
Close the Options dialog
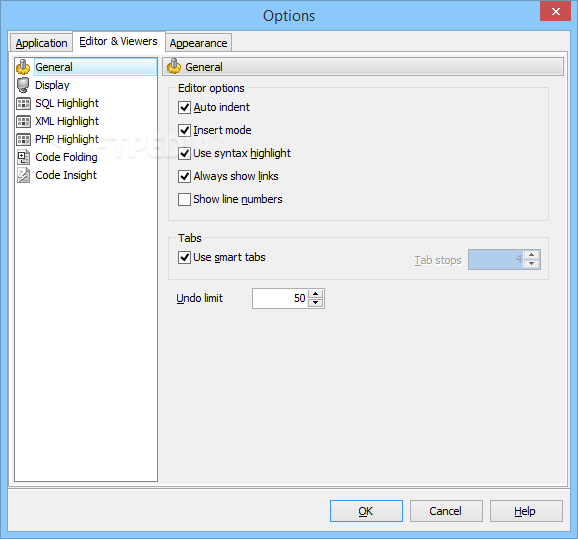coord(556,11)
